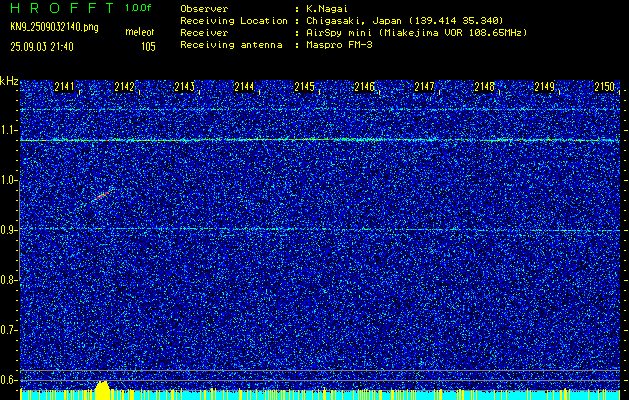
Task: Click the 0.8 kHz axis label
Action: pos(8,280)
